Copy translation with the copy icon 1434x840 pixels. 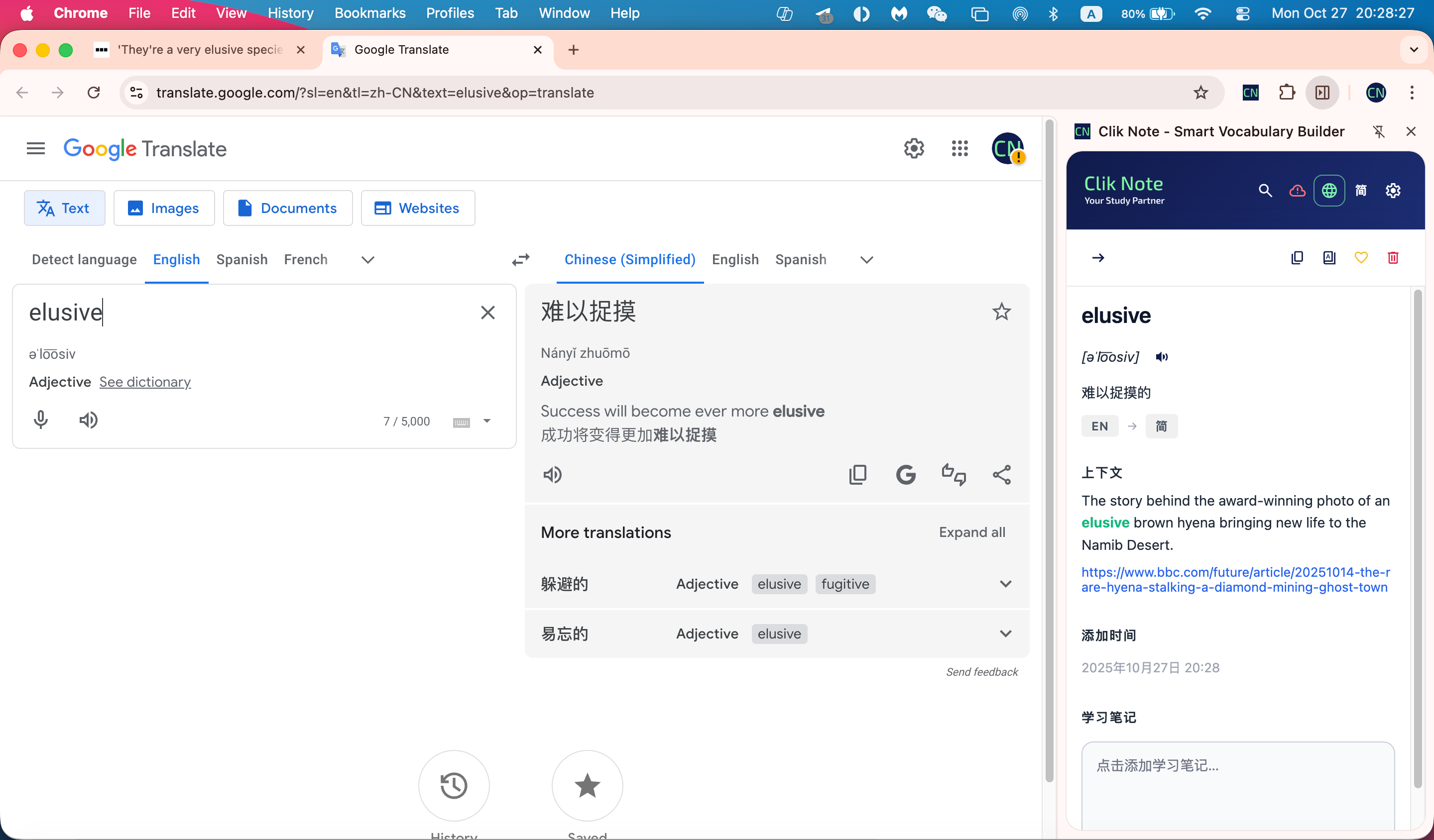[x=857, y=474]
